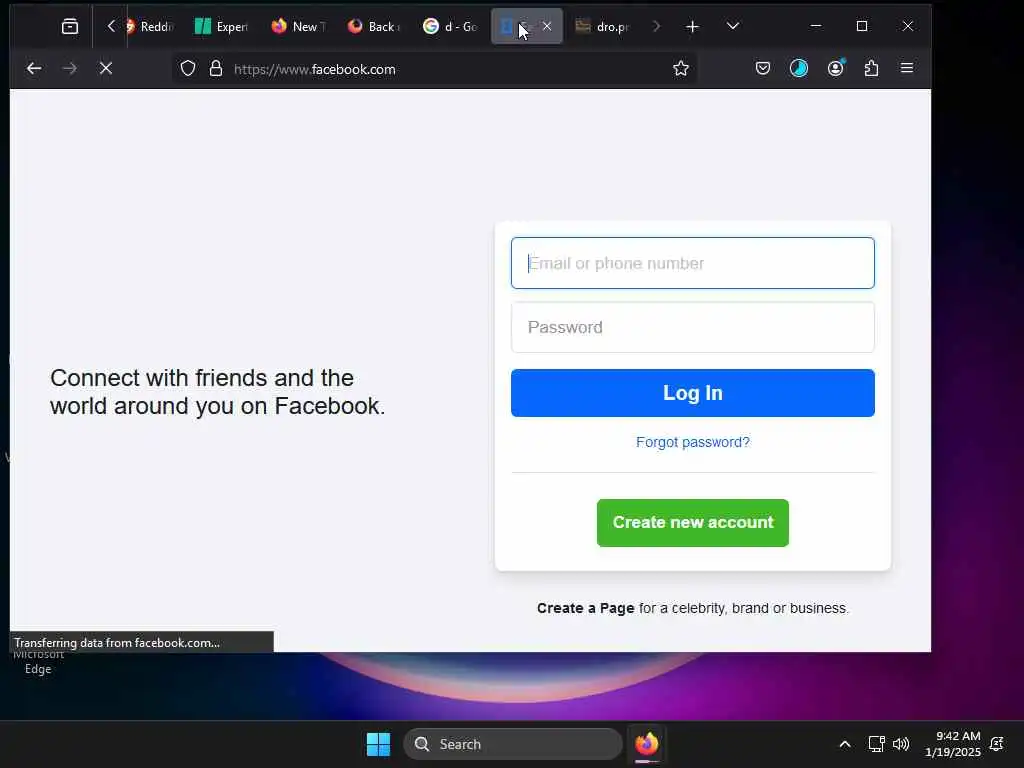Screen dimensions: 1024x768
Task: Switch to the d - Google tab
Action: point(451,26)
